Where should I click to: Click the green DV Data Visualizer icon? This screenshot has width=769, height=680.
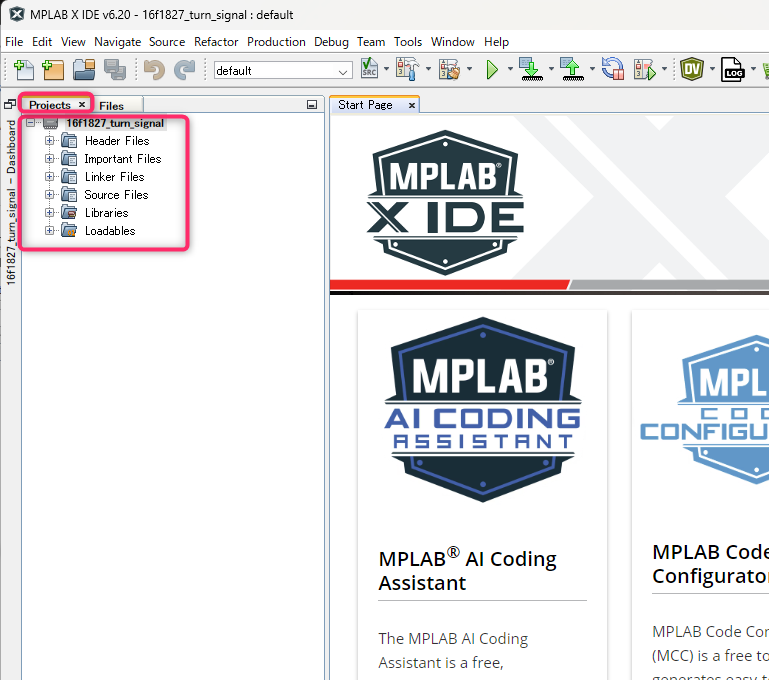point(692,69)
